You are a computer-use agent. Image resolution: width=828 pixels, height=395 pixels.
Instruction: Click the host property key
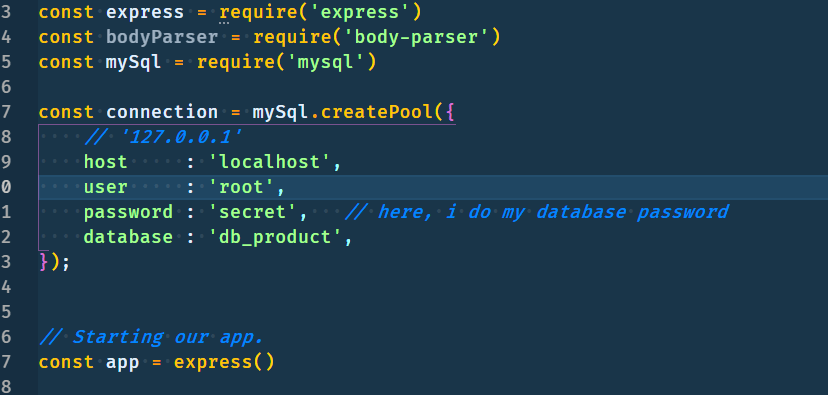(x=106, y=162)
